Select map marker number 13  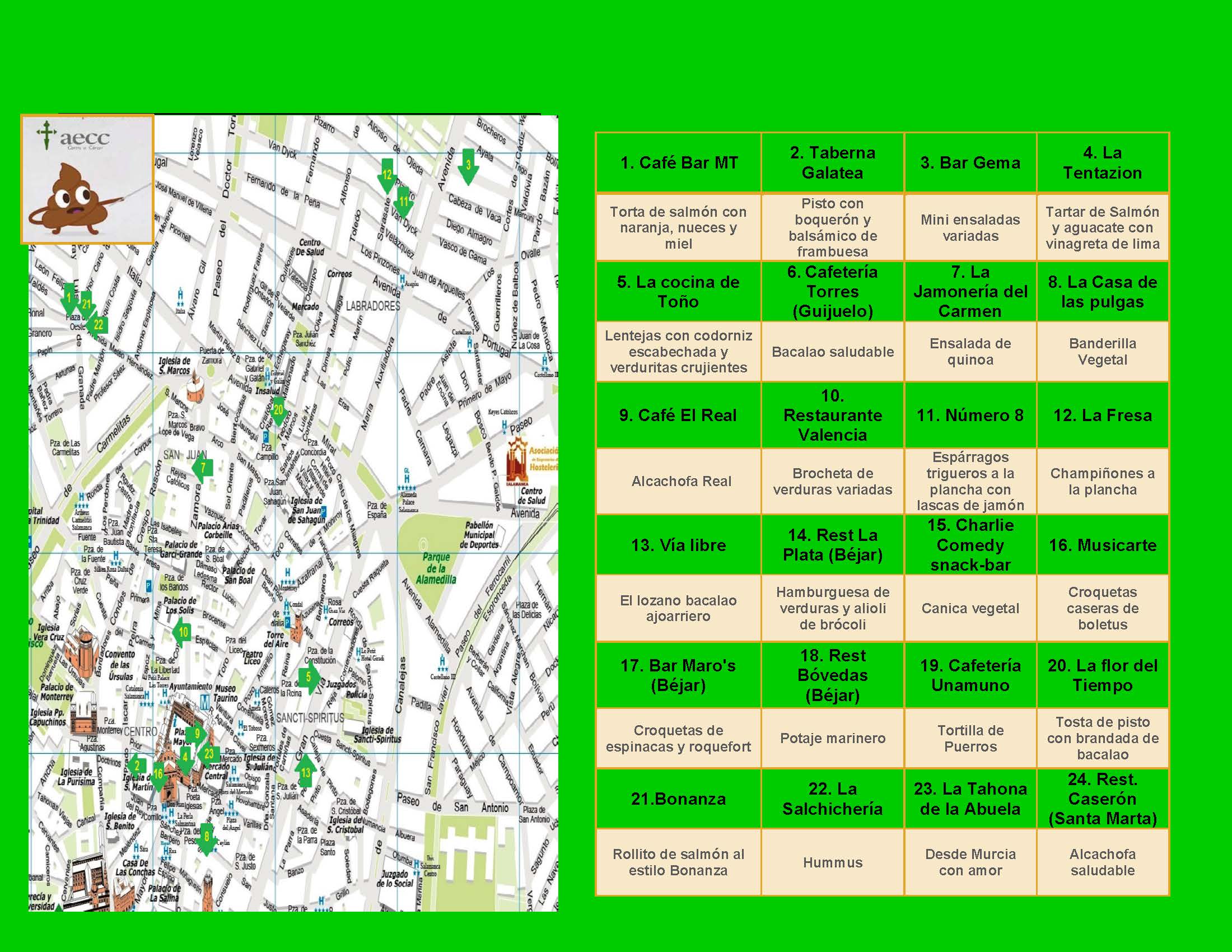pos(305,774)
